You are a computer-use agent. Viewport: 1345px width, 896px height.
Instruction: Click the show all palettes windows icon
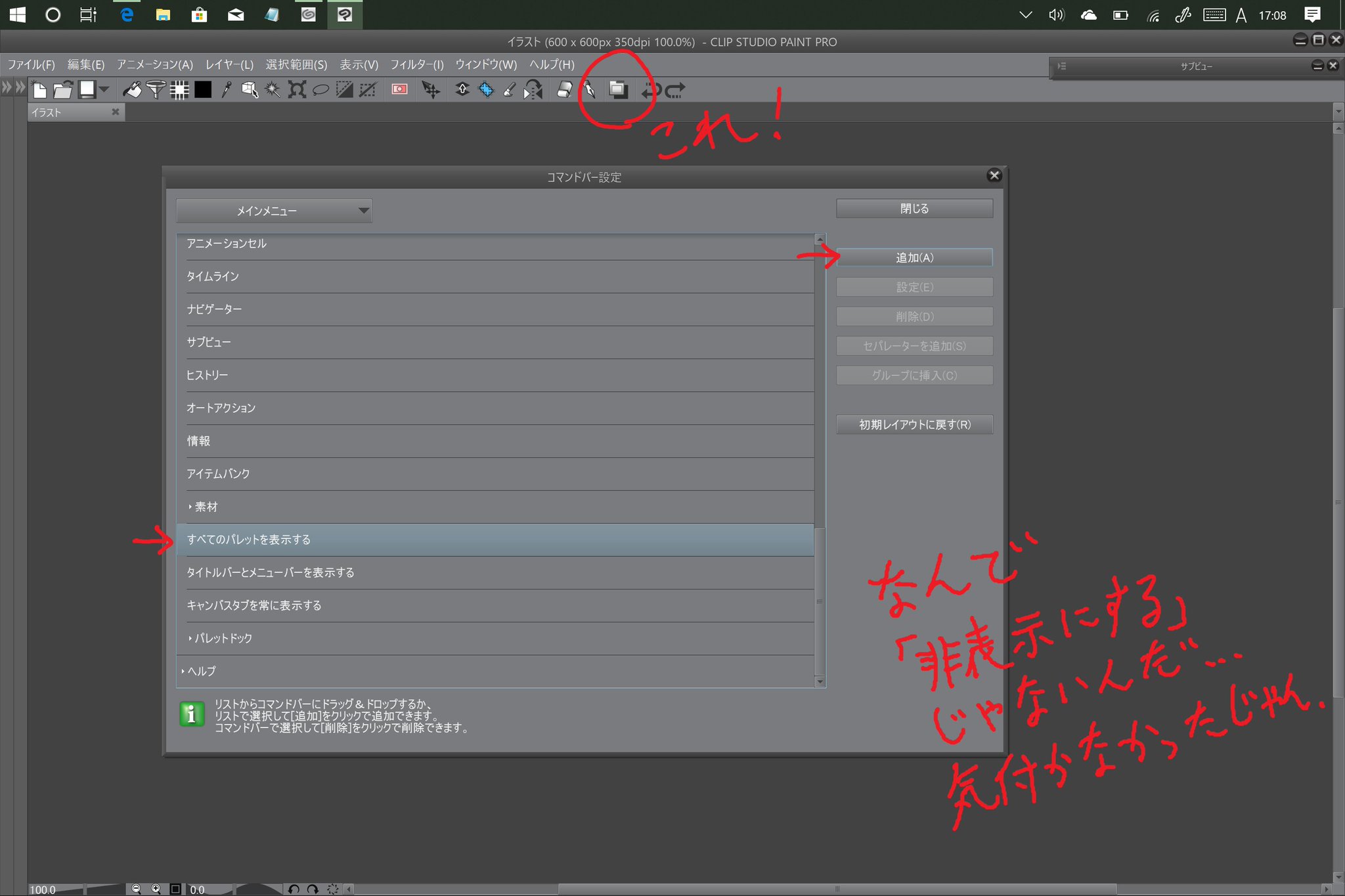coord(618,89)
